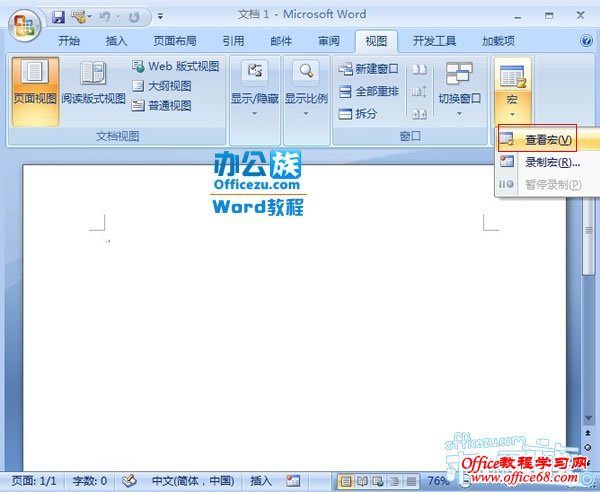This screenshot has height=492, width=600.
Task: Open the 加载项 ribbon tab
Action: click(x=498, y=41)
